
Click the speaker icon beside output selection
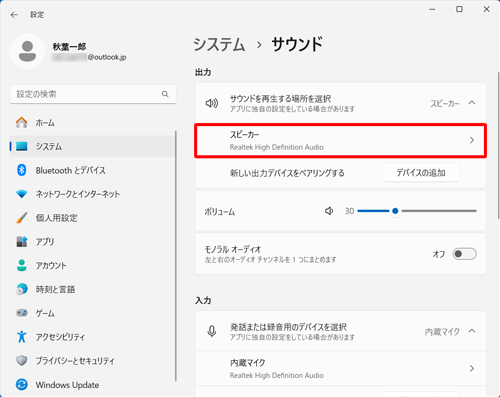pyautogui.click(x=212, y=103)
